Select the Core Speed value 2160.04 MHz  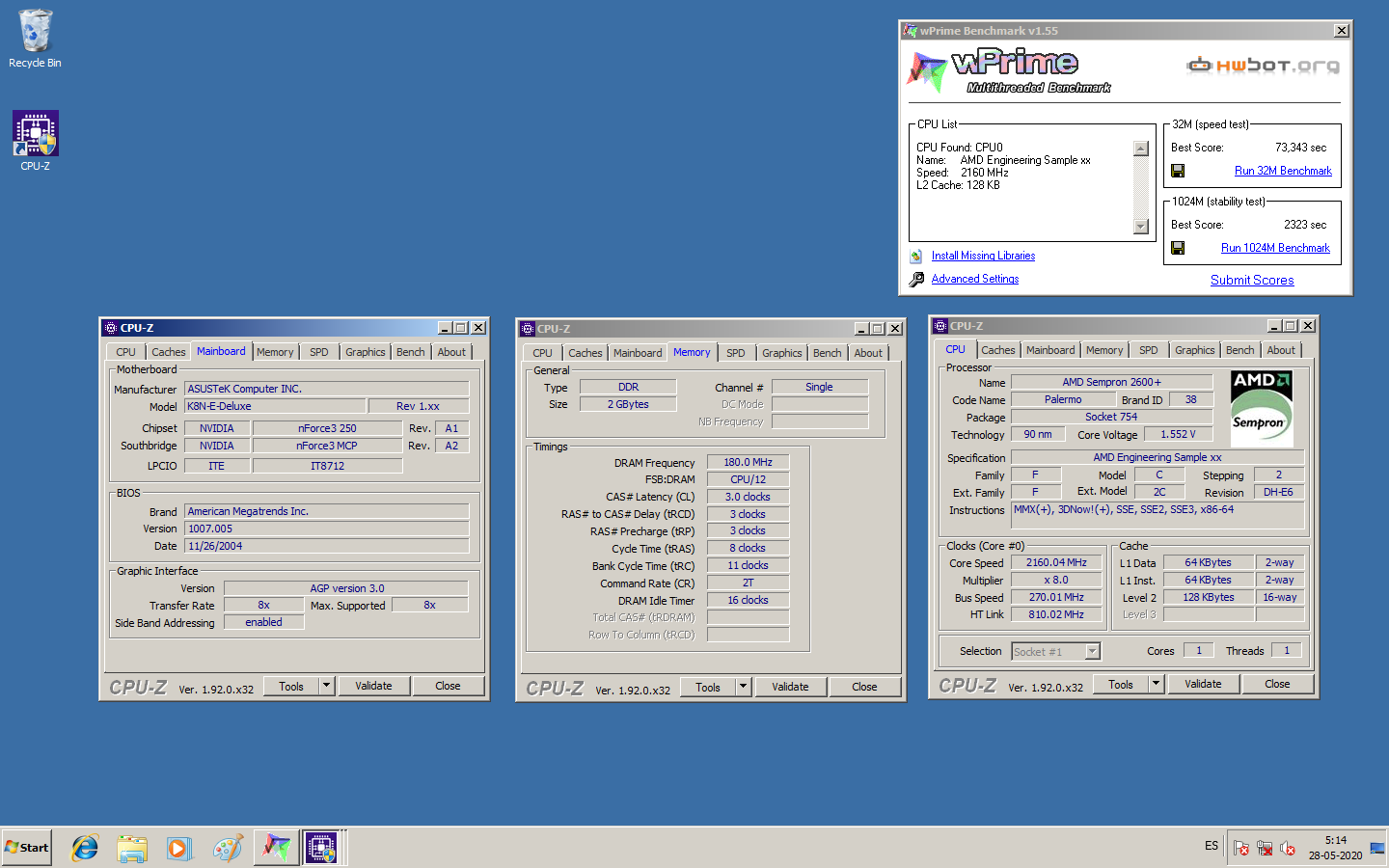pos(1056,562)
